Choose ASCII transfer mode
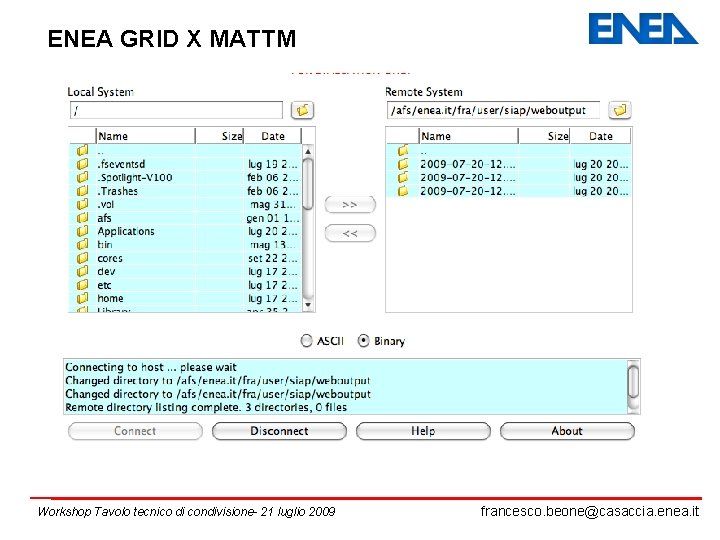Screen dimensions: 720x540 pos(306,341)
